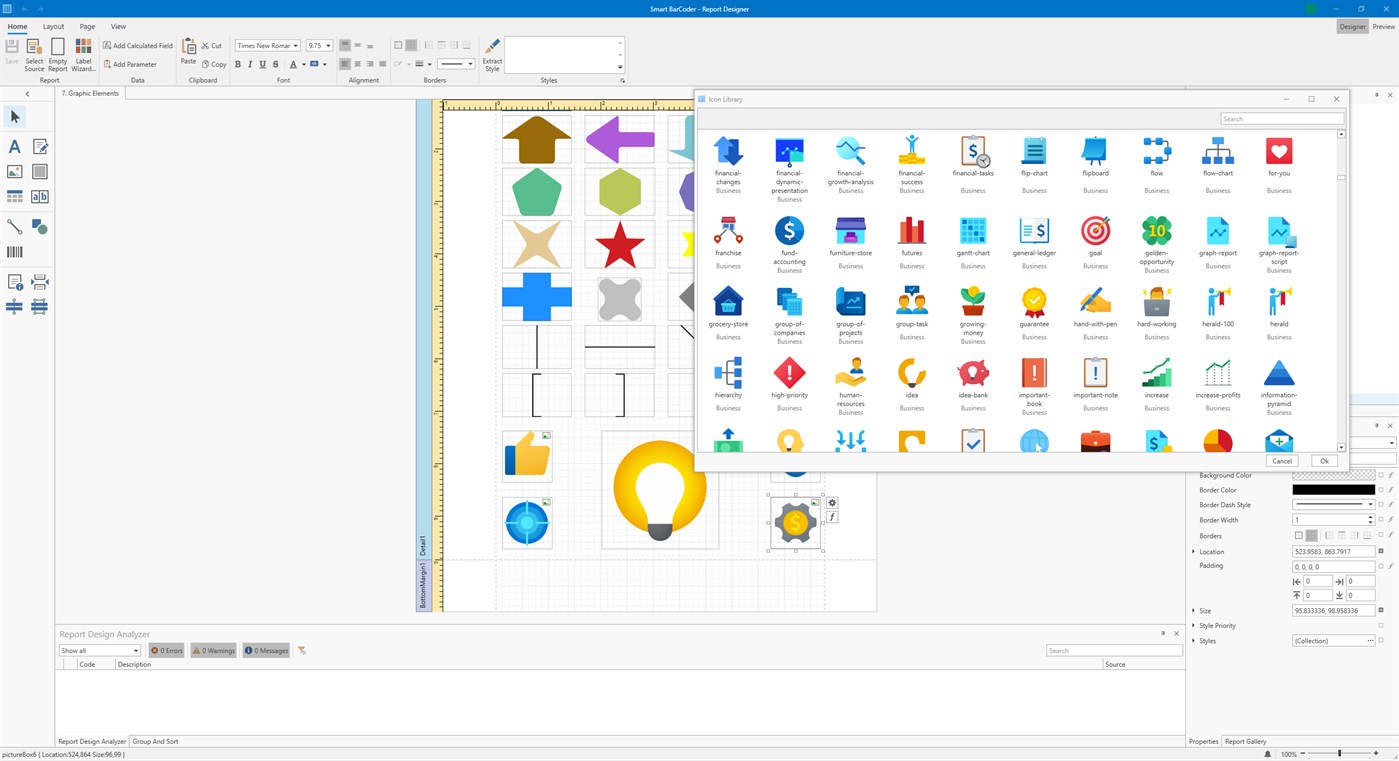Viewport: 1399px width, 761px height.
Task: Open the font family dropdown
Action: 295,45
